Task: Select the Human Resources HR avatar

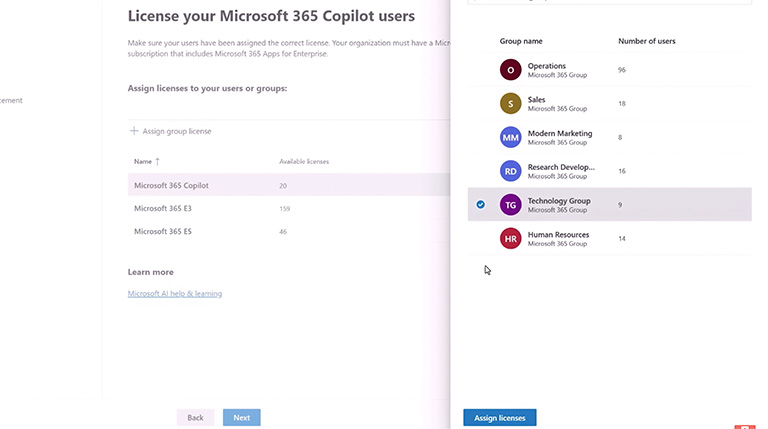Action: point(510,239)
